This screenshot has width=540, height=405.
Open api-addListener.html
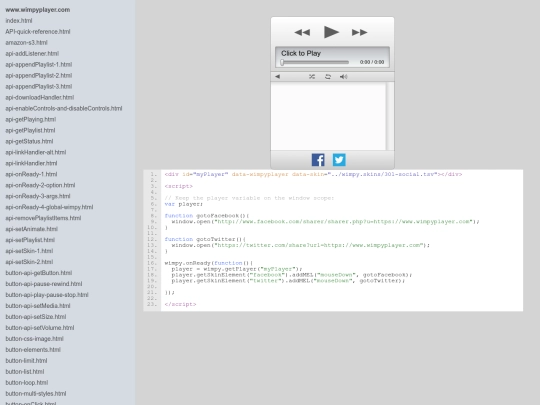coord(32,54)
